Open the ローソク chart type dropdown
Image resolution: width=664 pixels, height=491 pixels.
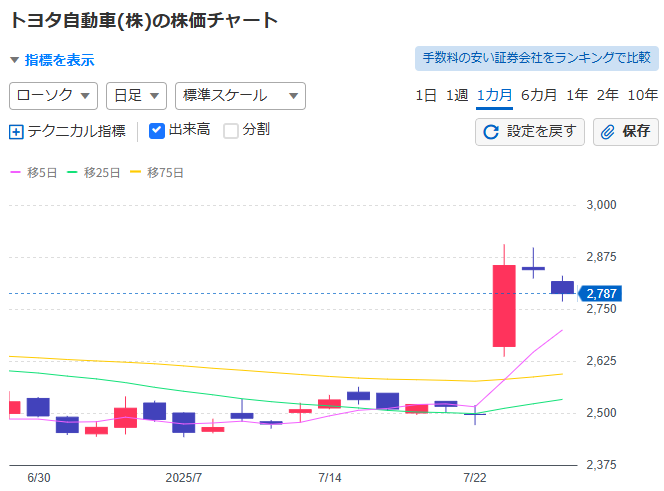(53, 96)
